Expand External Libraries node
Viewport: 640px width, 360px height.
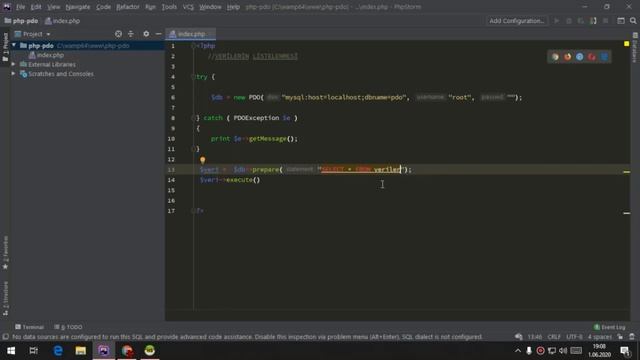(13, 64)
